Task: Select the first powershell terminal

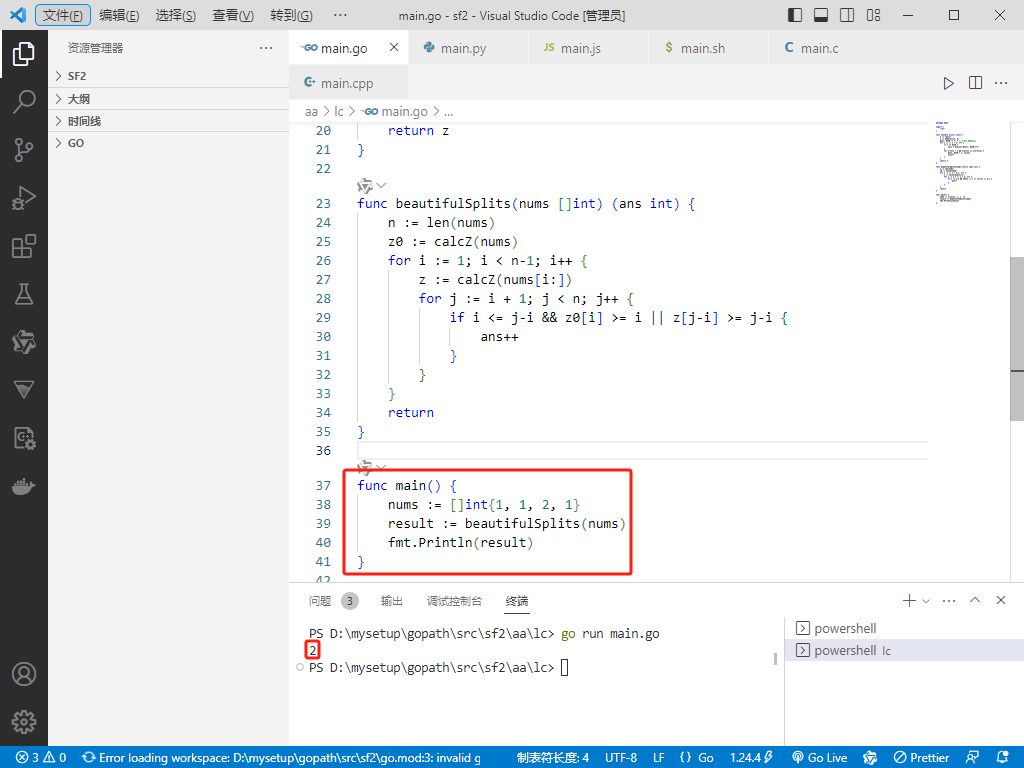Action: [904, 628]
